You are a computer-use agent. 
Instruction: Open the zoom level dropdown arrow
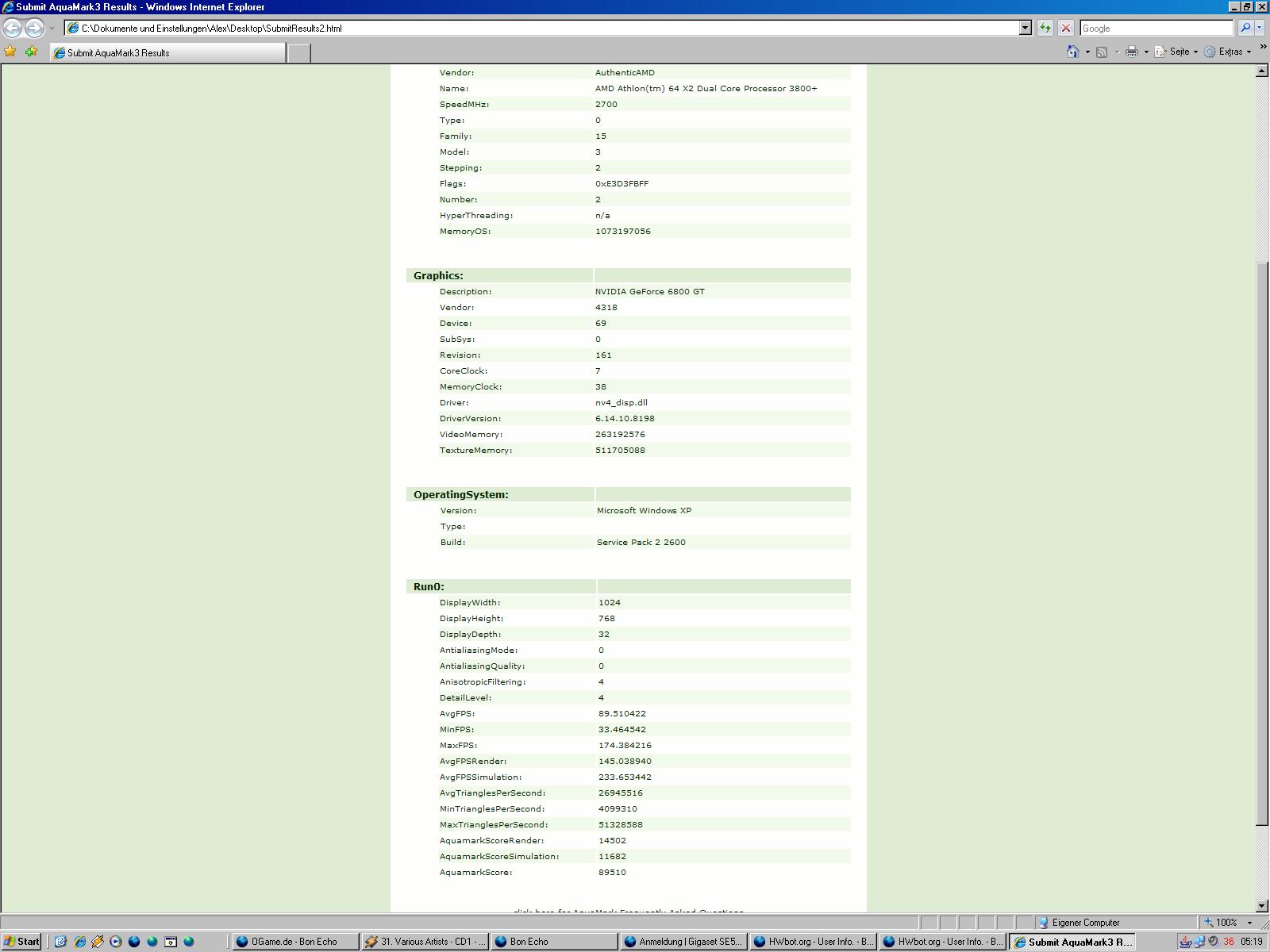1249,923
